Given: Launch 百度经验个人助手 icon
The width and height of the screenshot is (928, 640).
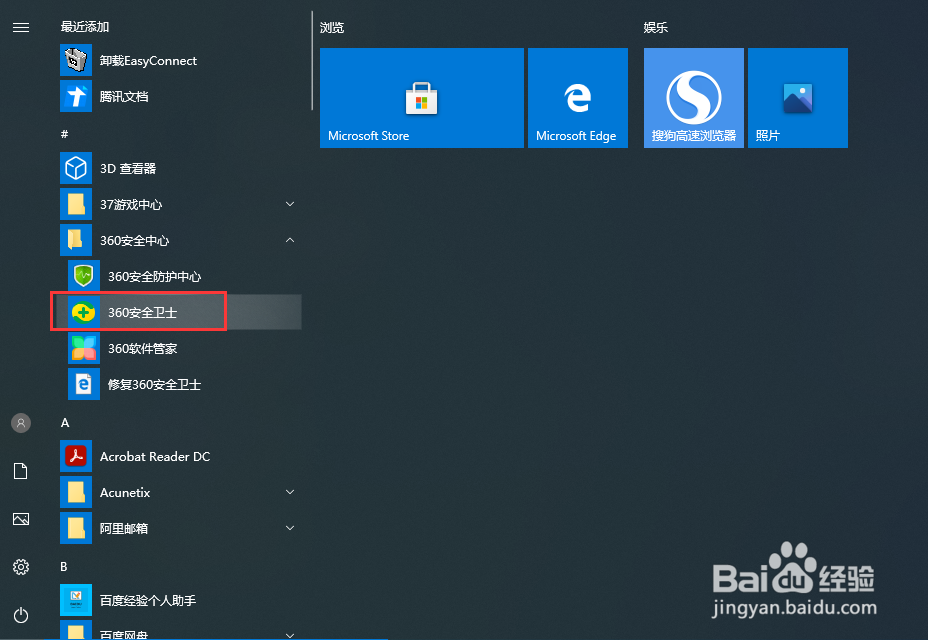Looking at the screenshot, I should [x=76, y=600].
